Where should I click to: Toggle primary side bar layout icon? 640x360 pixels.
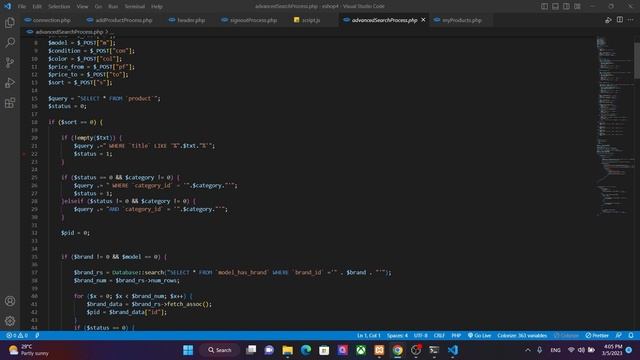(x=544, y=6)
